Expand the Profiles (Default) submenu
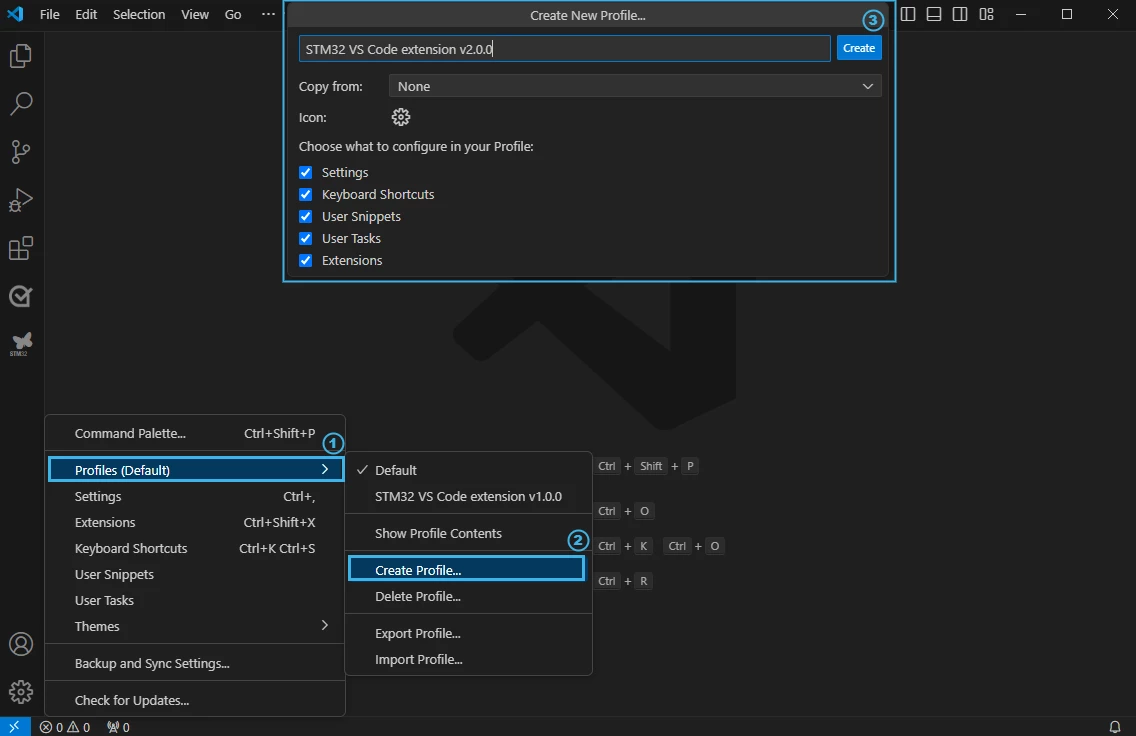 tap(195, 469)
